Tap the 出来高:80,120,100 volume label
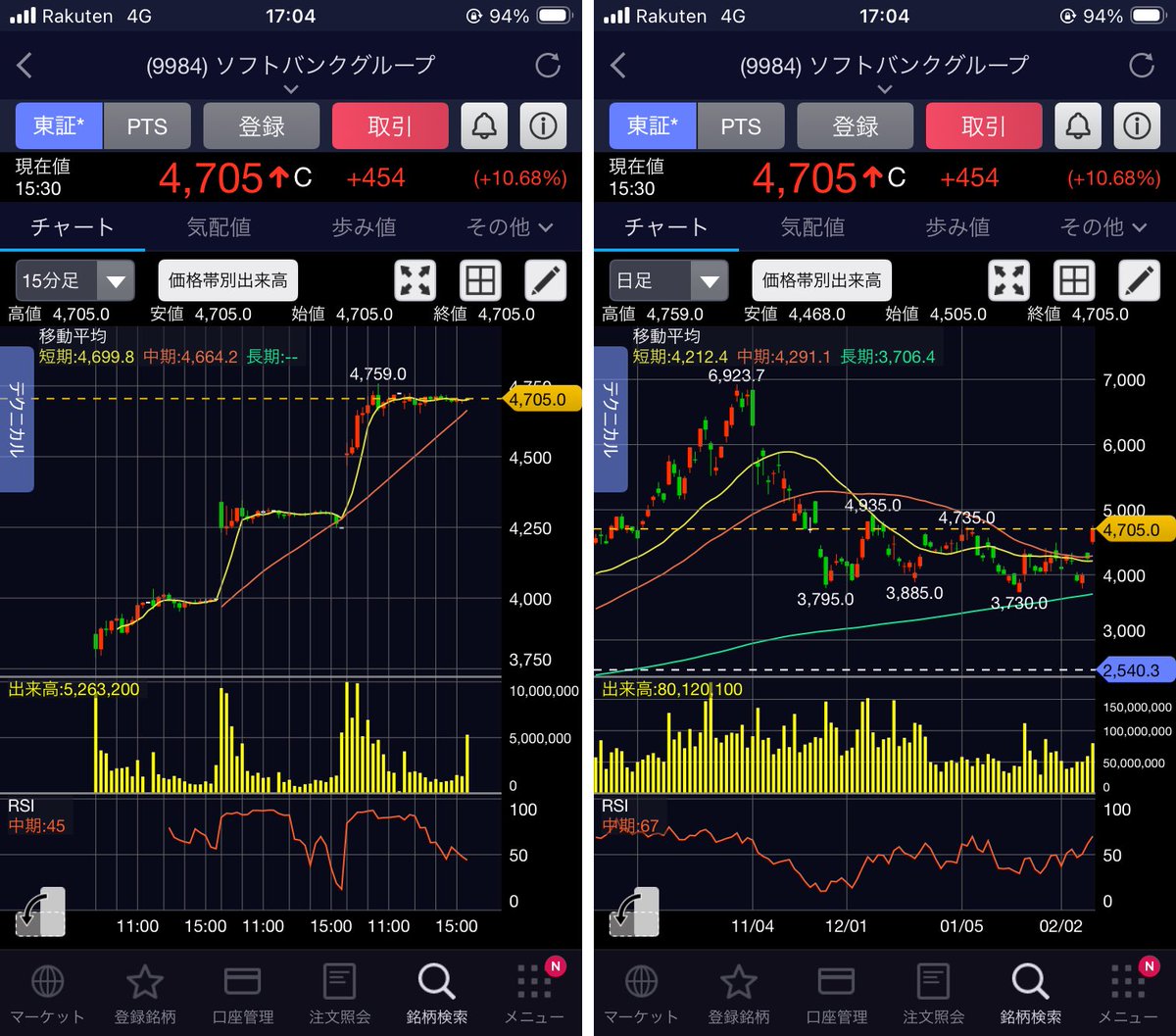The image size is (1176, 1036). coord(672,689)
